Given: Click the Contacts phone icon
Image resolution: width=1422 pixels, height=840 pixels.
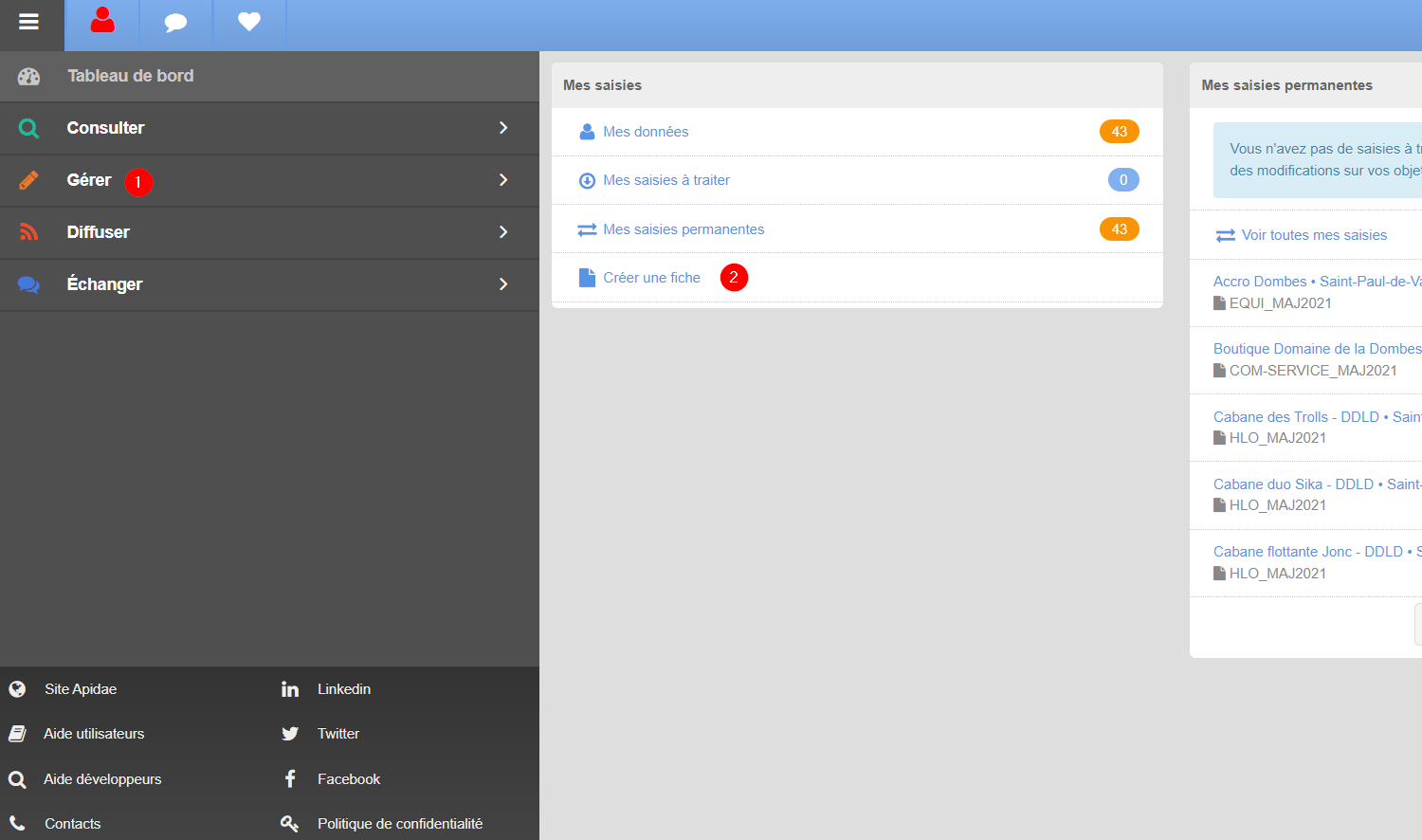Looking at the screenshot, I should pyautogui.click(x=17, y=823).
